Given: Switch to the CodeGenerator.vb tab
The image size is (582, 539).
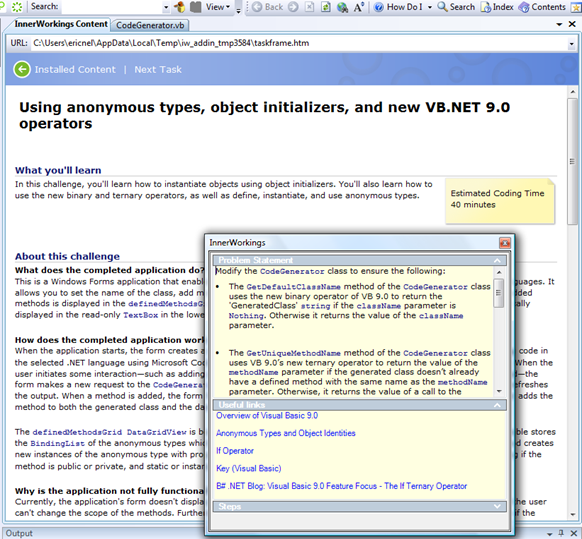Looking at the screenshot, I should click(x=150, y=25).
